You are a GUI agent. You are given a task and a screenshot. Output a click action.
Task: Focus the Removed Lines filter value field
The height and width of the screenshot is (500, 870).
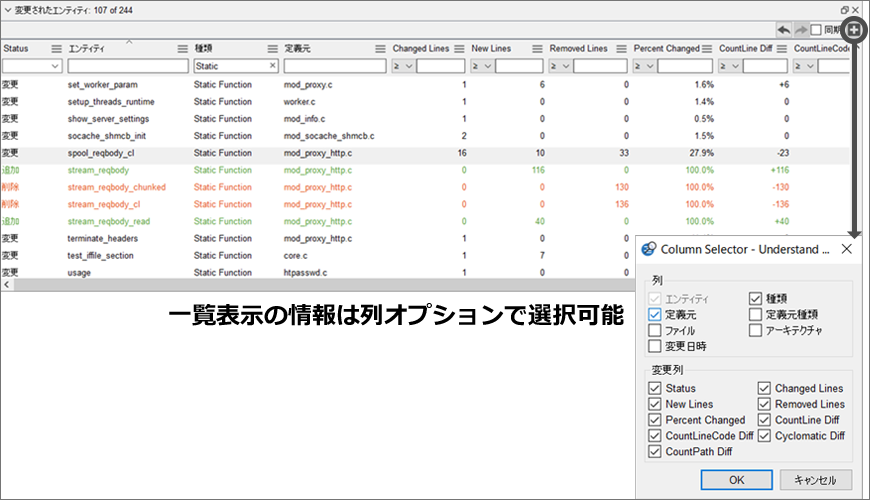point(600,66)
